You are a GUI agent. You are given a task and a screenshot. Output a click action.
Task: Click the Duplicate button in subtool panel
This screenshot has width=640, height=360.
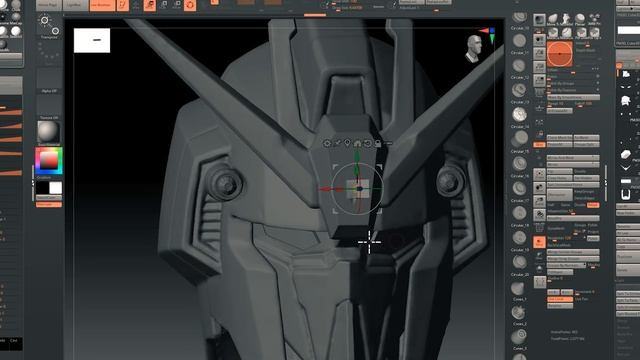point(628,257)
